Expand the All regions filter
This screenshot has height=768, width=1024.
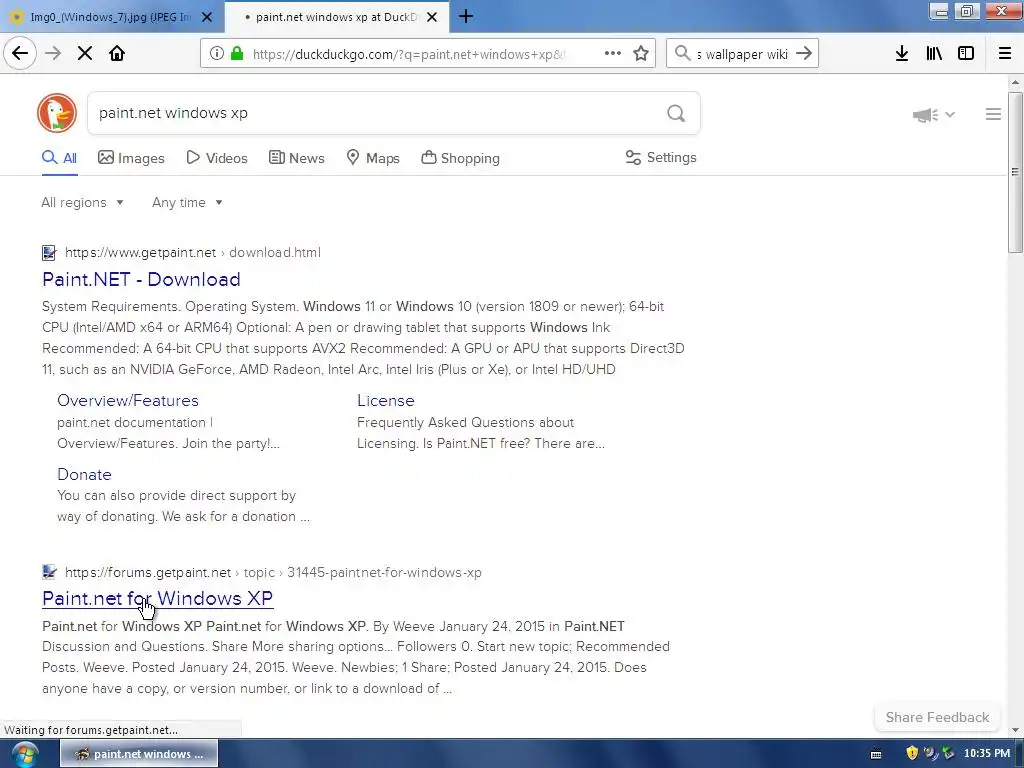82,202
